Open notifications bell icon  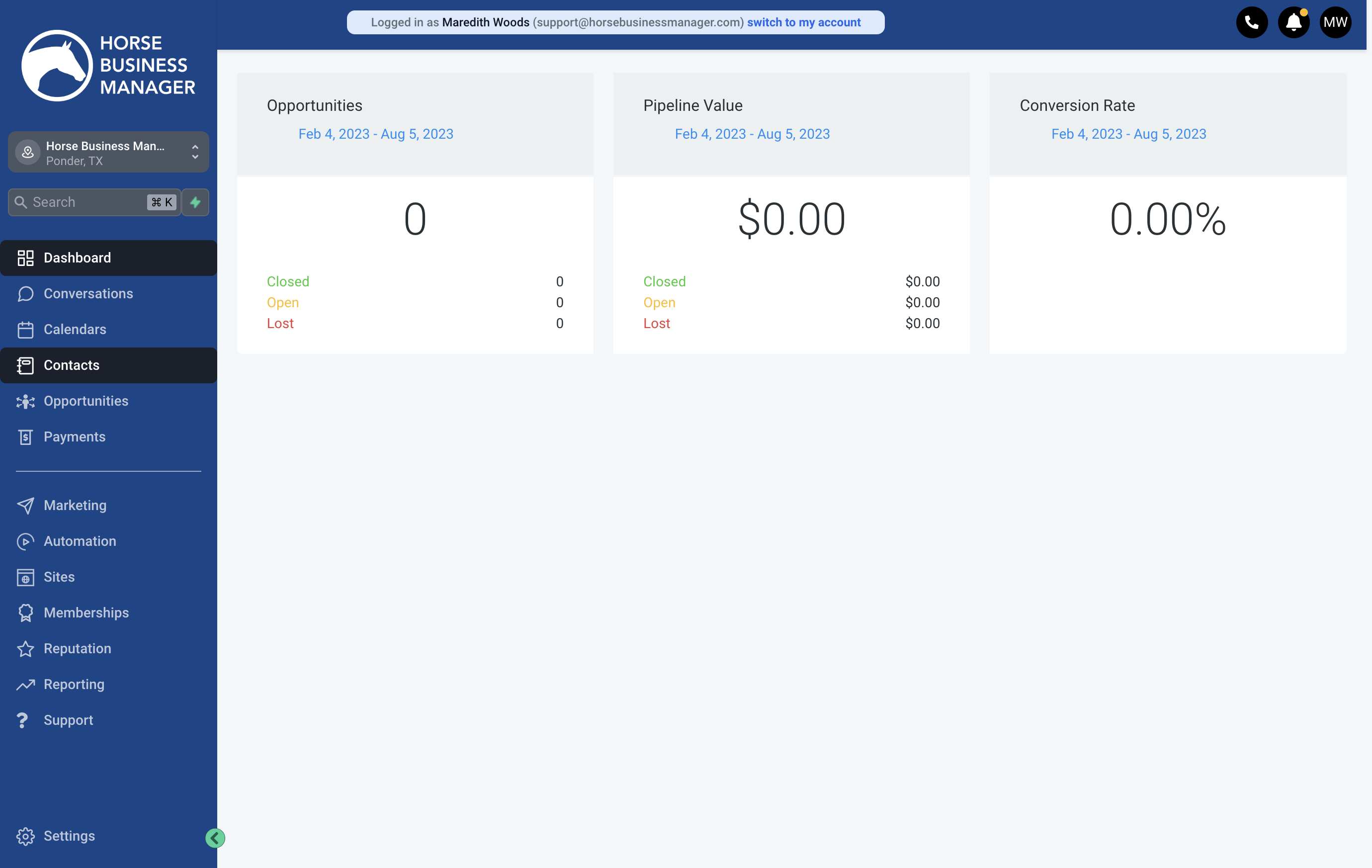click(x=1293, y=23)
